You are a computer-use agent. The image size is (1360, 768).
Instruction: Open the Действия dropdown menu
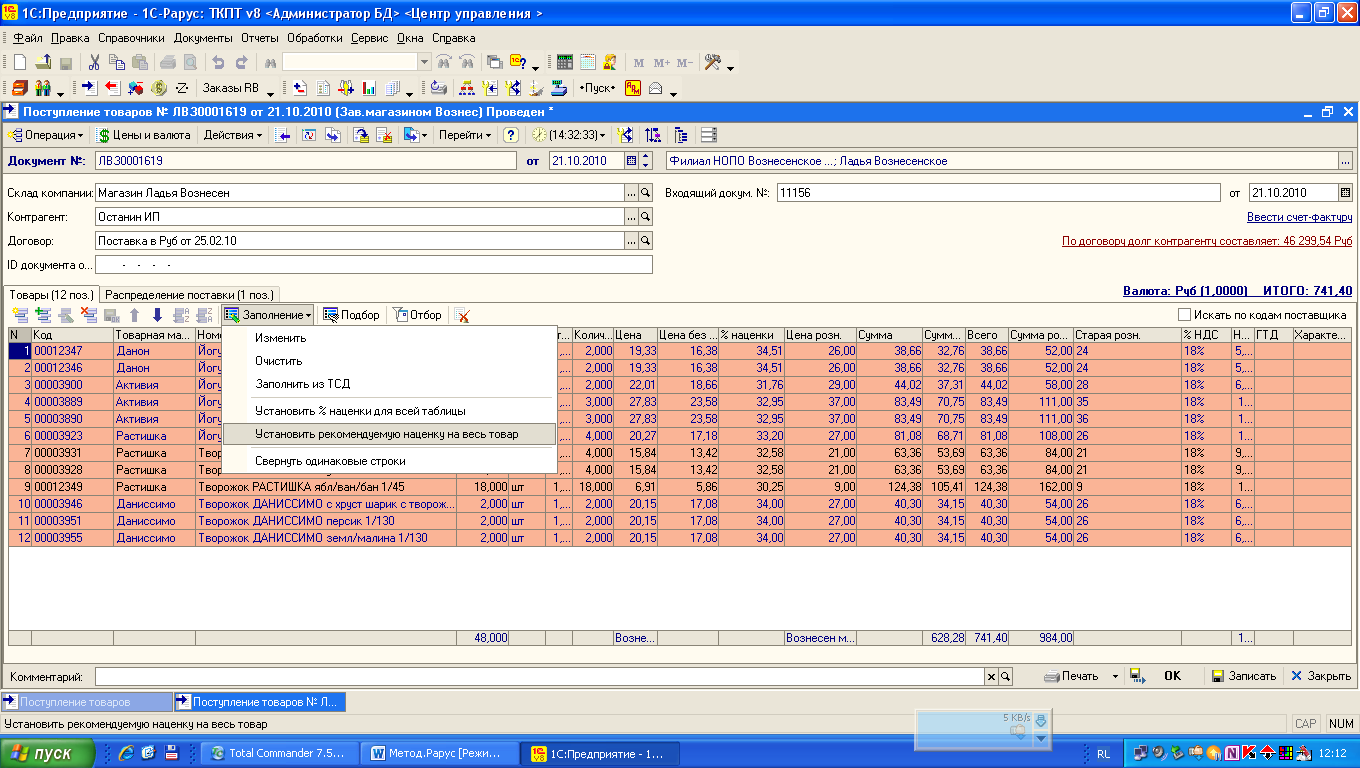click(233, 135)
